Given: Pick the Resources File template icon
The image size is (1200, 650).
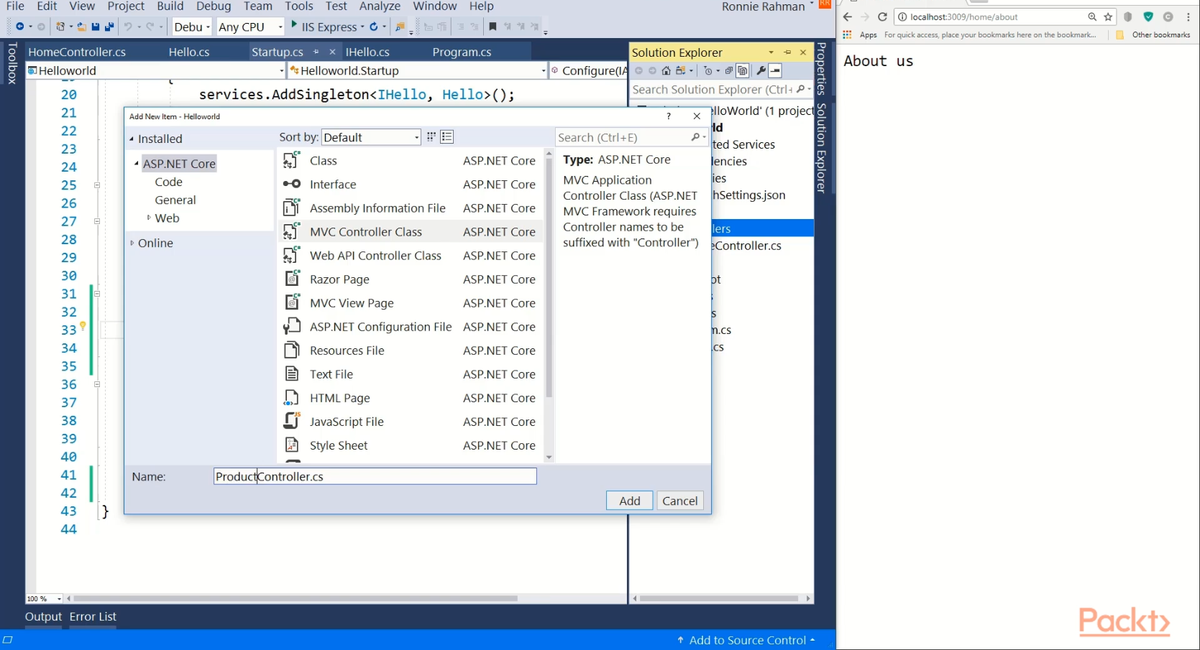Looking at the screenshot, I should click(291, 350).
